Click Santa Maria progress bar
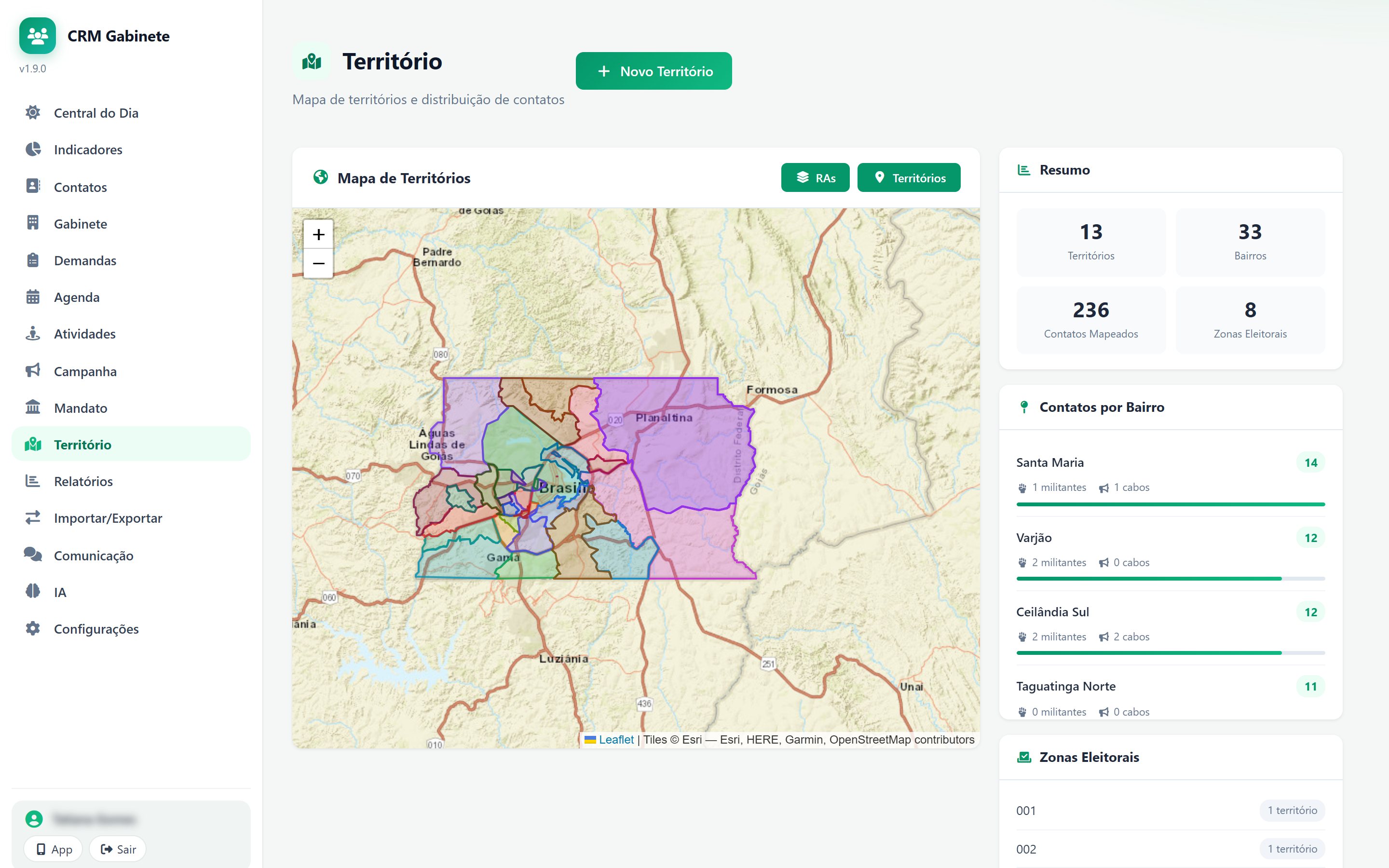The image size is (1389, 868). coord(1171,504)
